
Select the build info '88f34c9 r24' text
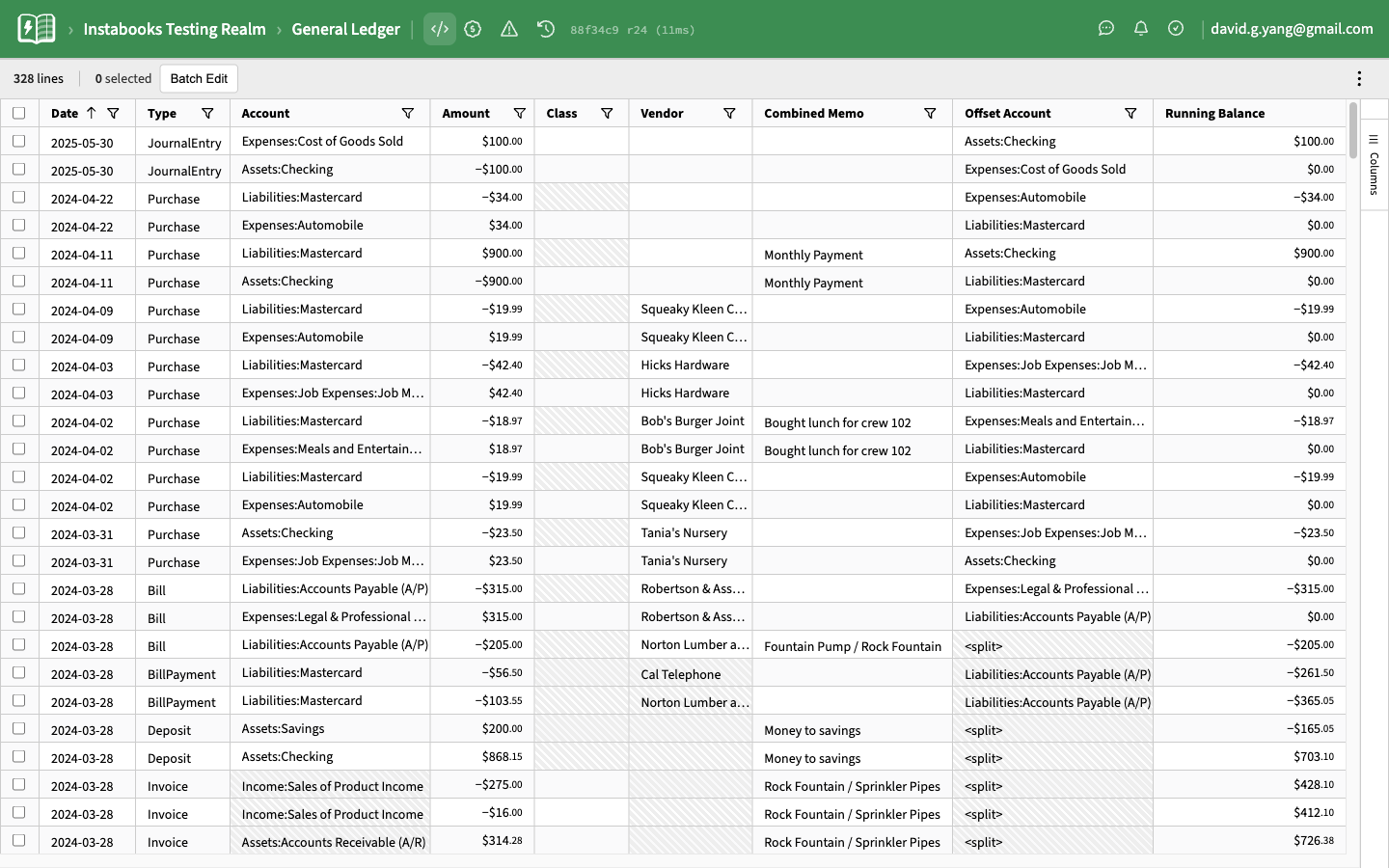609,30
